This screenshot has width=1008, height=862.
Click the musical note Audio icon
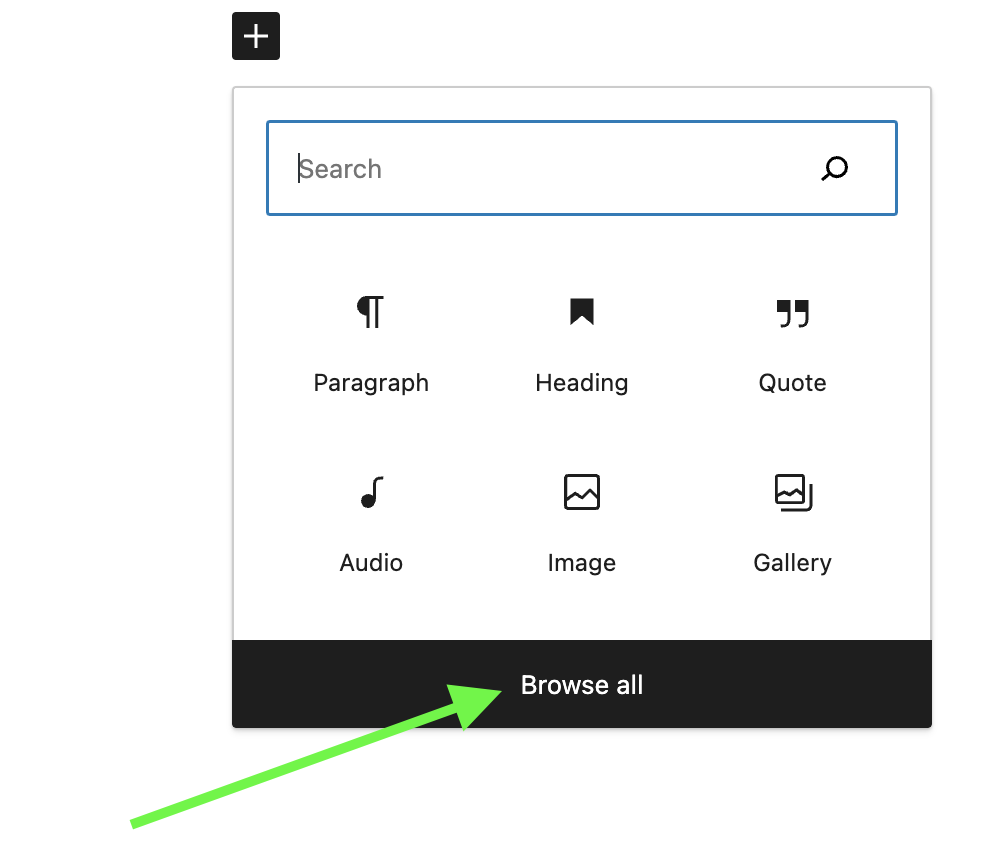click(371, 492)
